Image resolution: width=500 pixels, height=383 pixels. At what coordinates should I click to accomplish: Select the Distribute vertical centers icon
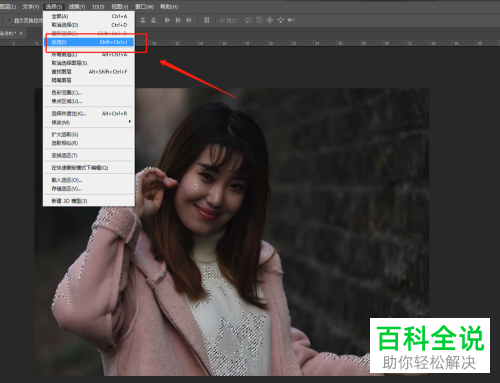143,20
